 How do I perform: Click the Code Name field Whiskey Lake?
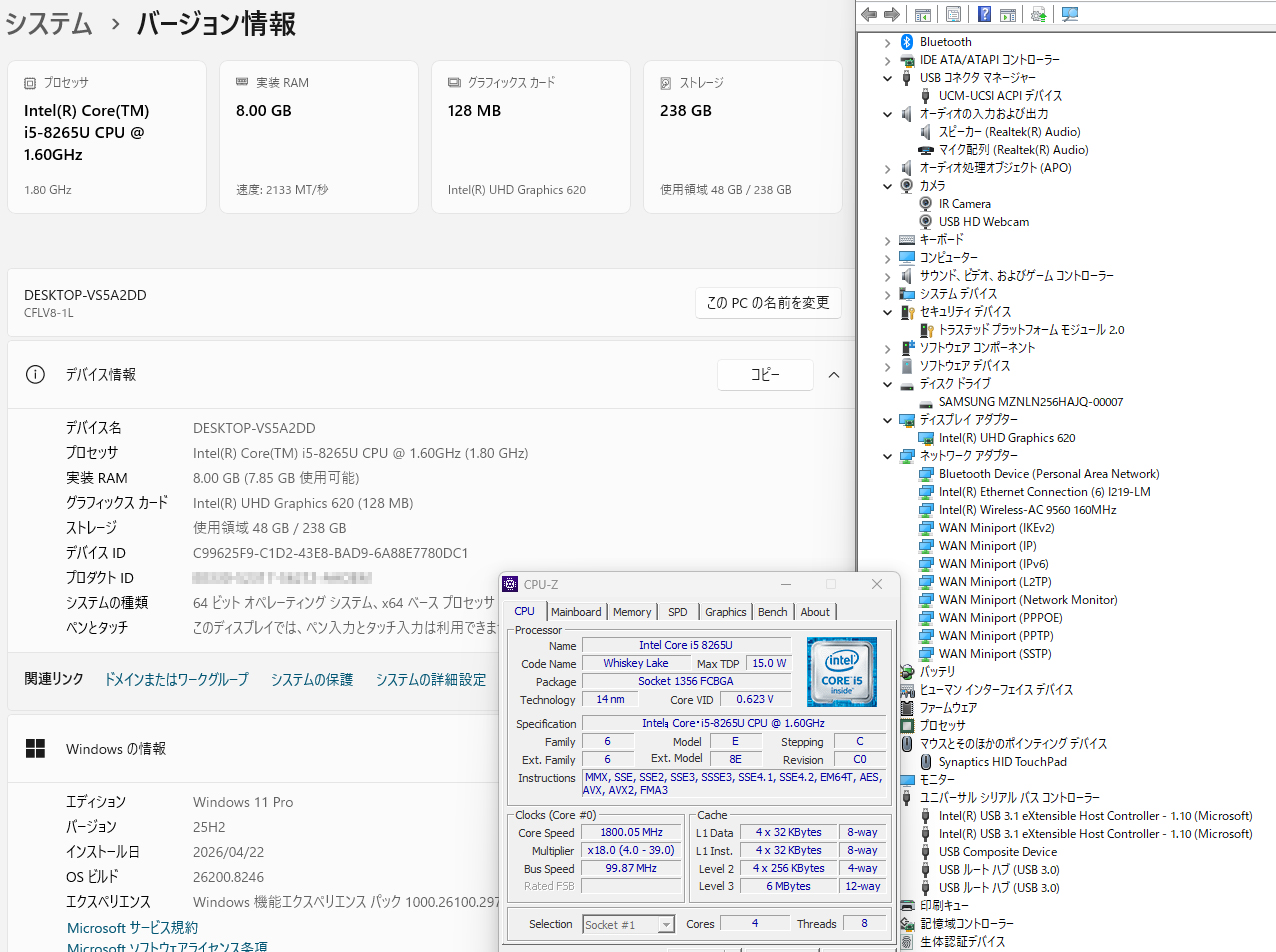[636, 663]
